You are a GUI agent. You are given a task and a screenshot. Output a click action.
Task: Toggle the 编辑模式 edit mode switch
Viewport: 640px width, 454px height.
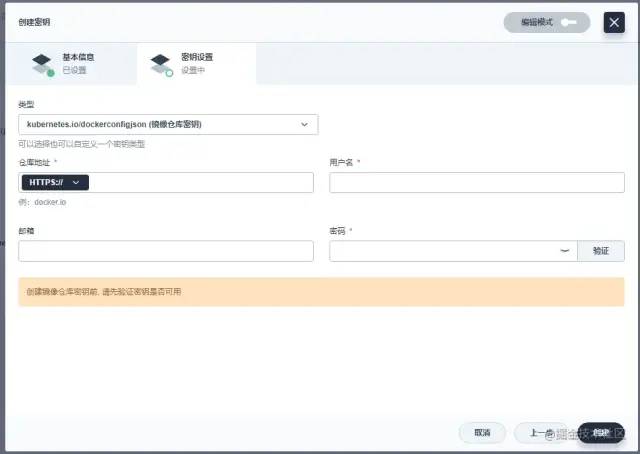pyautogui.click(x=547, y=22)
